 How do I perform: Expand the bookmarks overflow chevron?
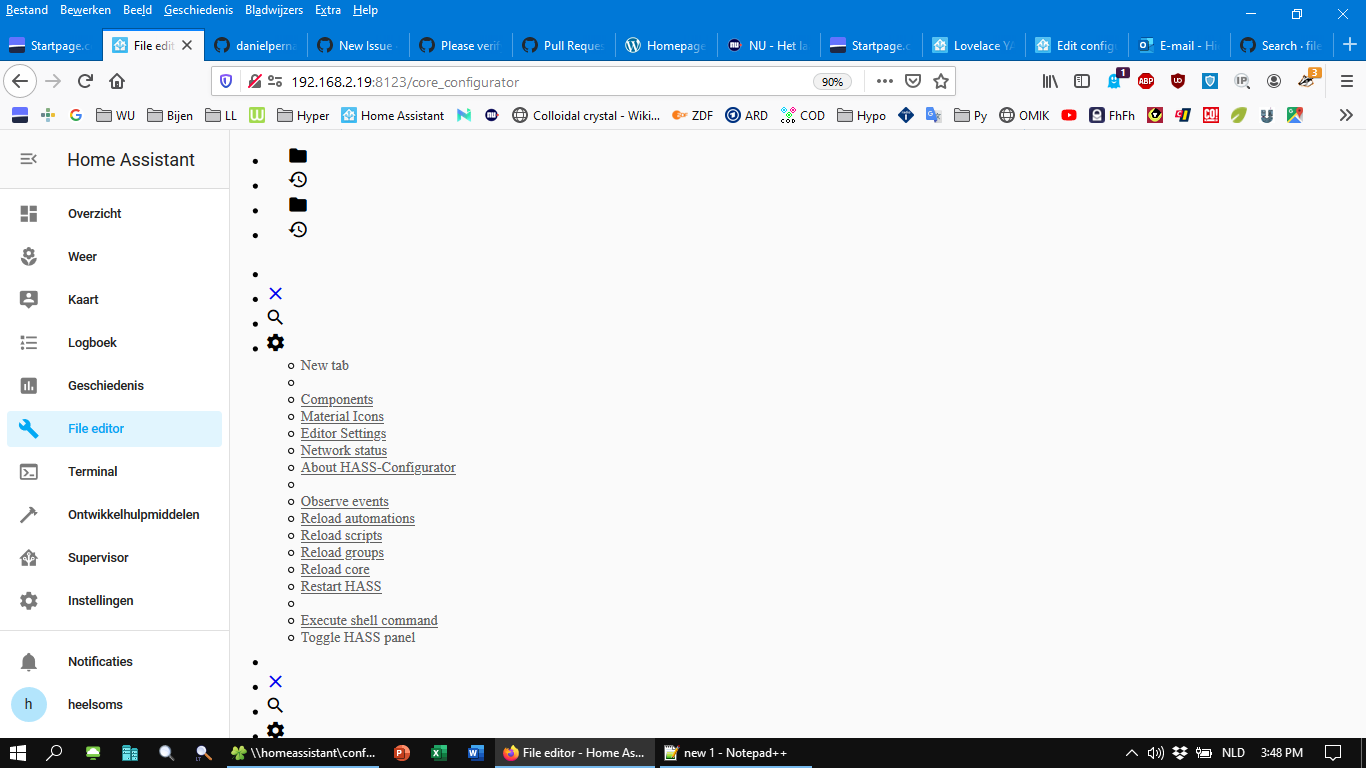(1346, 115)
